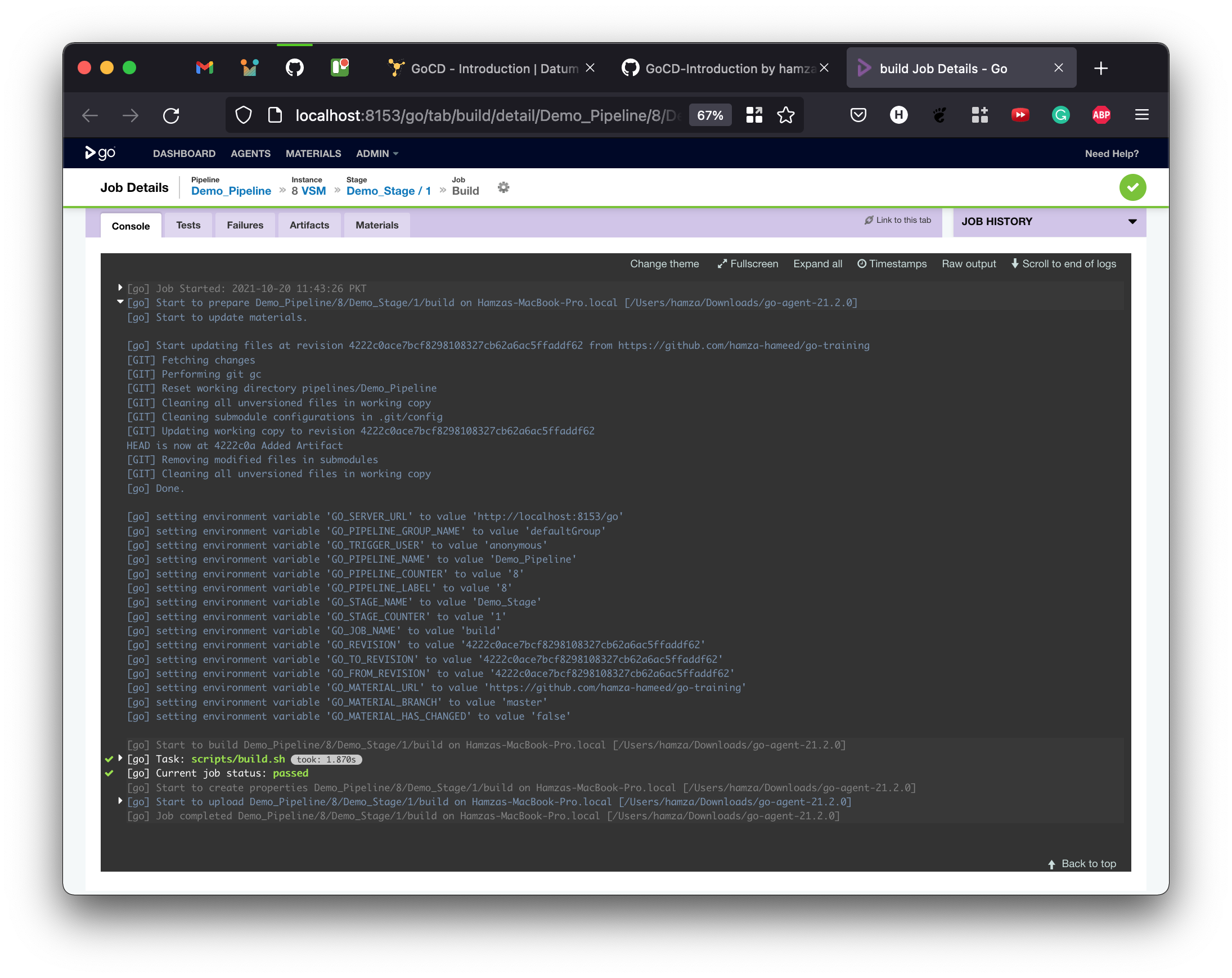This screenshot has width=1232, height=978.
Task: Click the GoCD go logo
Action: [x=100, y=152]
